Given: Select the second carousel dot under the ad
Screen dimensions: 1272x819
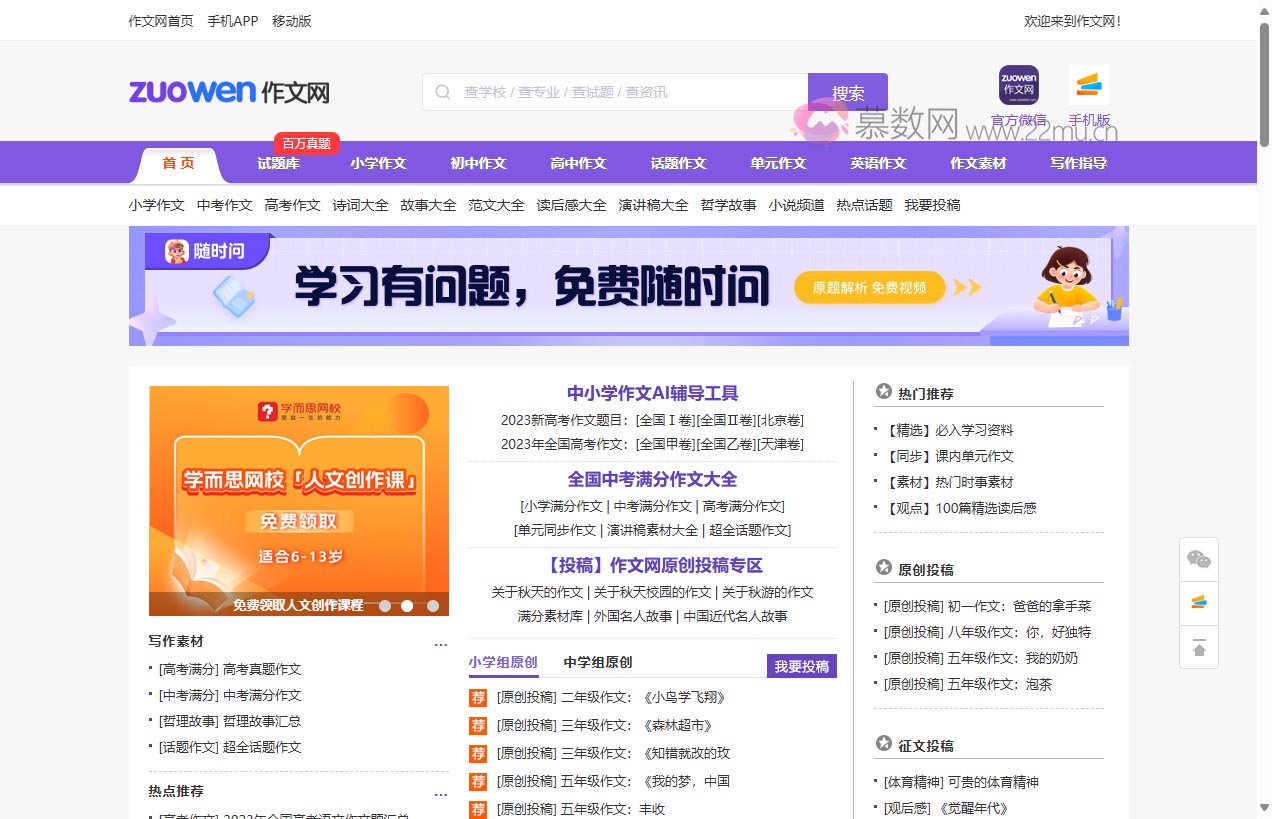Looking at the screenshot, I should pos(407,605).
